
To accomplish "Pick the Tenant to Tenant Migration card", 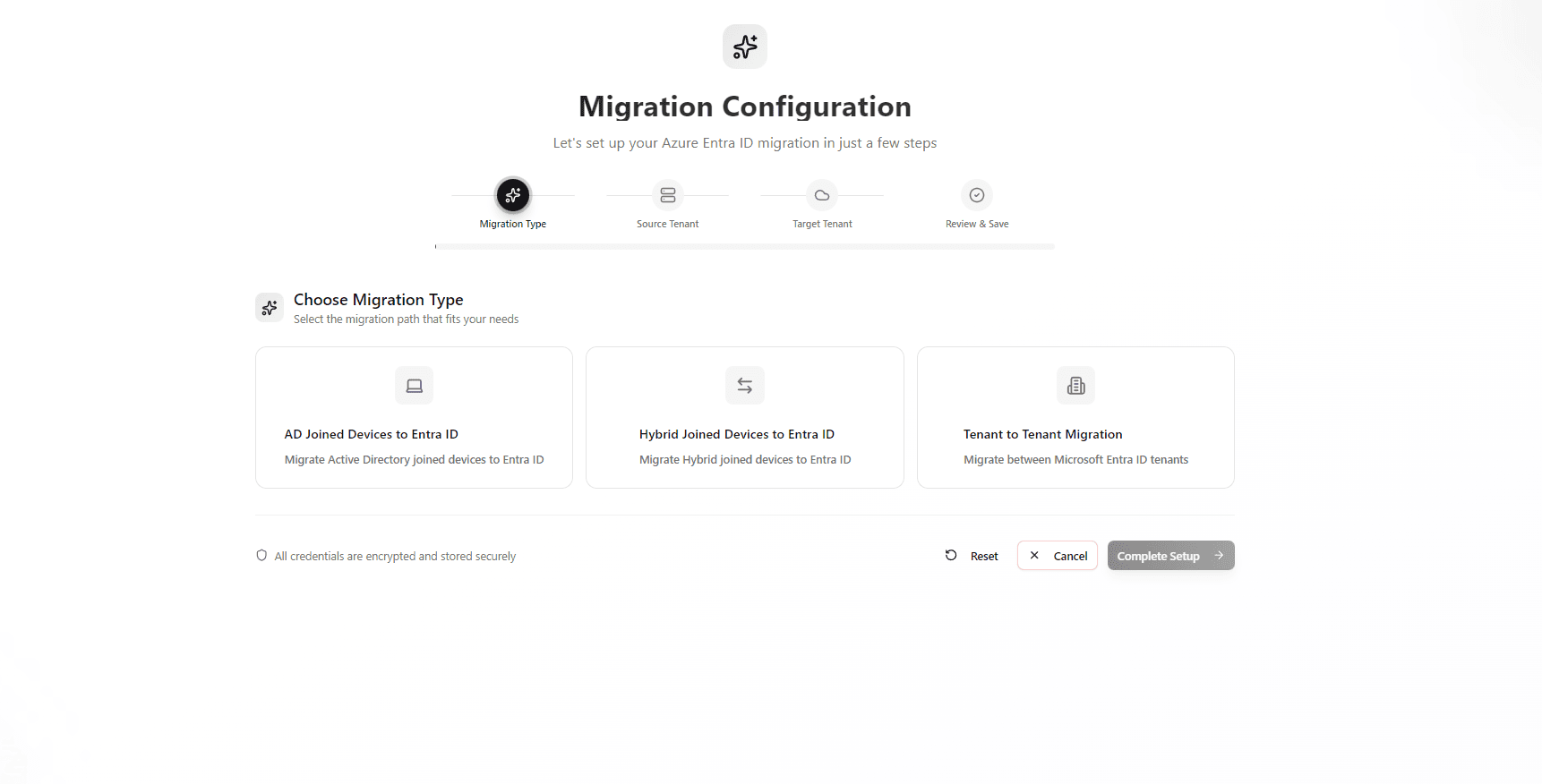I will click(x=1075, y=417).
